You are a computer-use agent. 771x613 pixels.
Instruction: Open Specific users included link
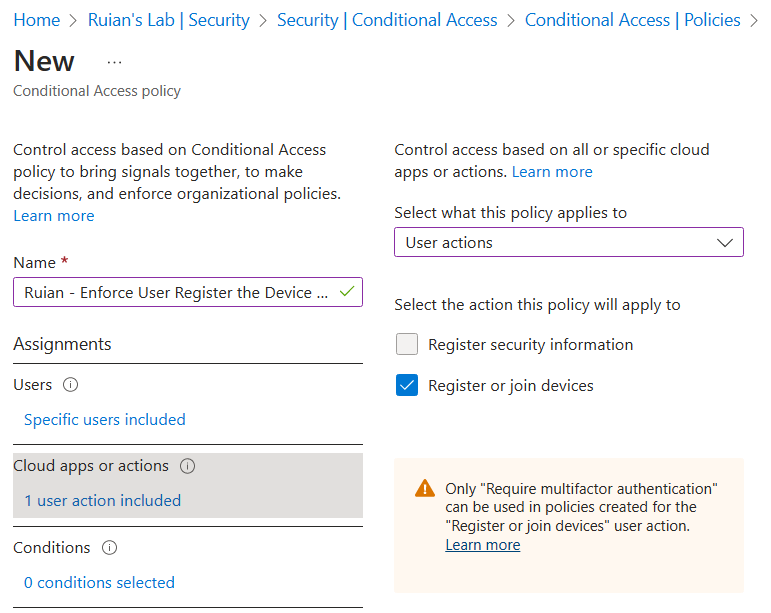coord(105,419)
